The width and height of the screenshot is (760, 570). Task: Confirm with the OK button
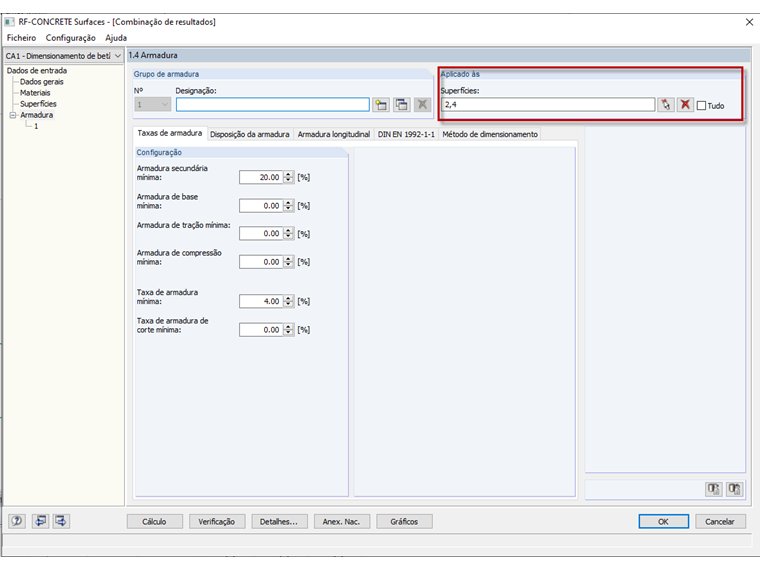tap(664, 522)
